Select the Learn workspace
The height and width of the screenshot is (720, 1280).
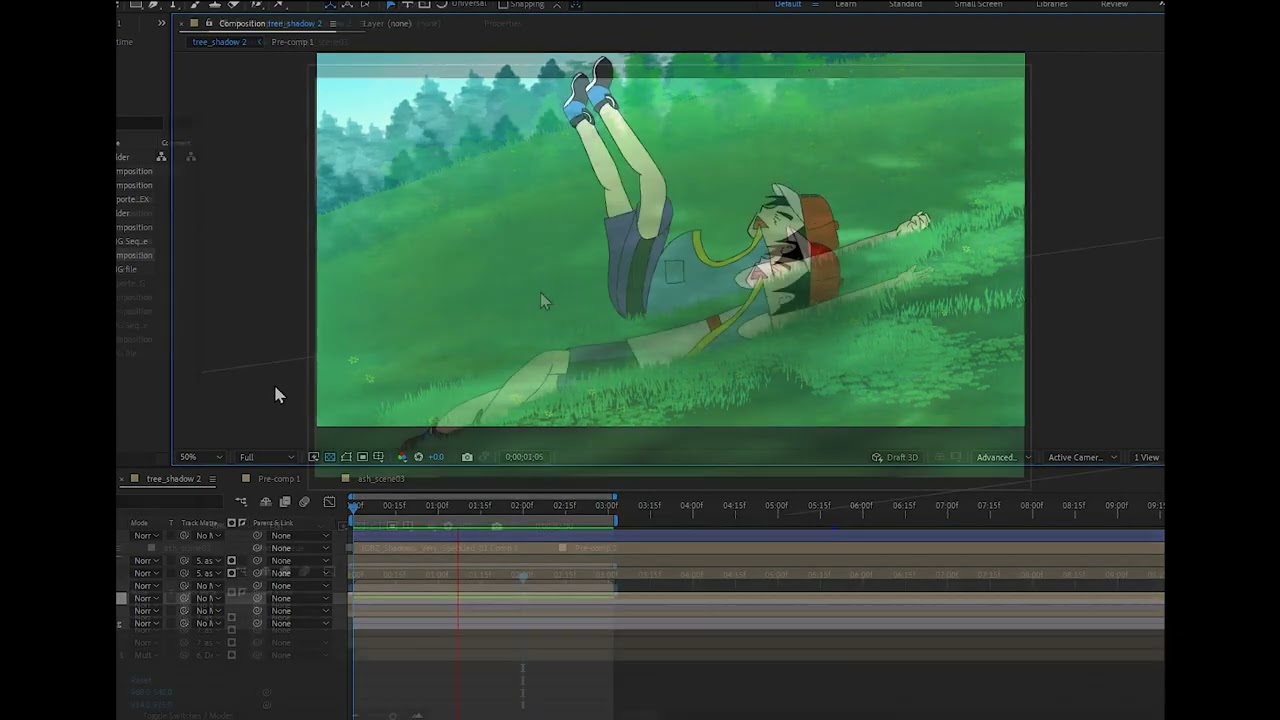pyautogui.click(x=846, y=4)
